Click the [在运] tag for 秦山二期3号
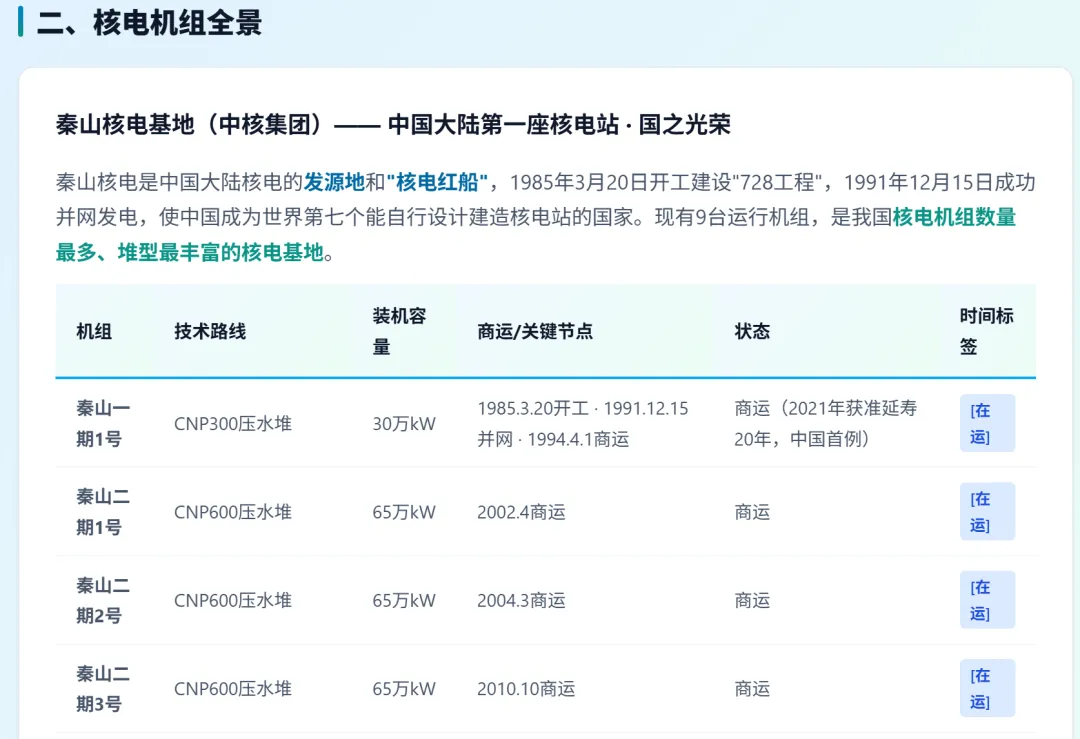Image resolution: width=1080 pixels, height=739 pixels. pos(987,687)
